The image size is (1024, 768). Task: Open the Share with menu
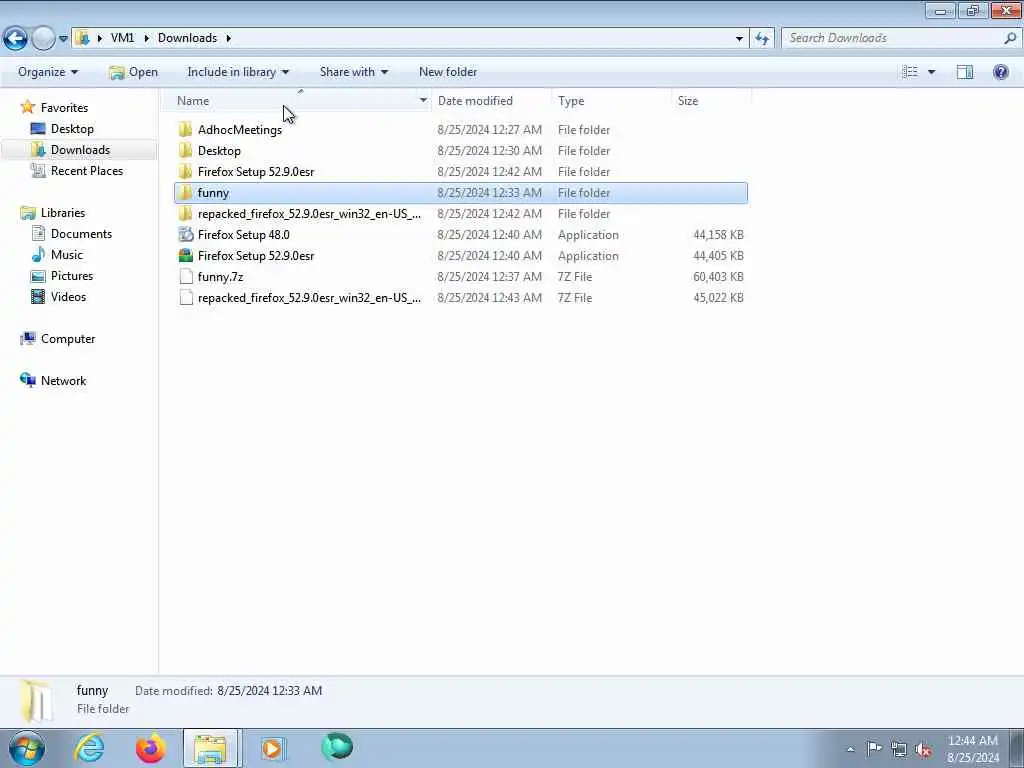click(354, 72)
